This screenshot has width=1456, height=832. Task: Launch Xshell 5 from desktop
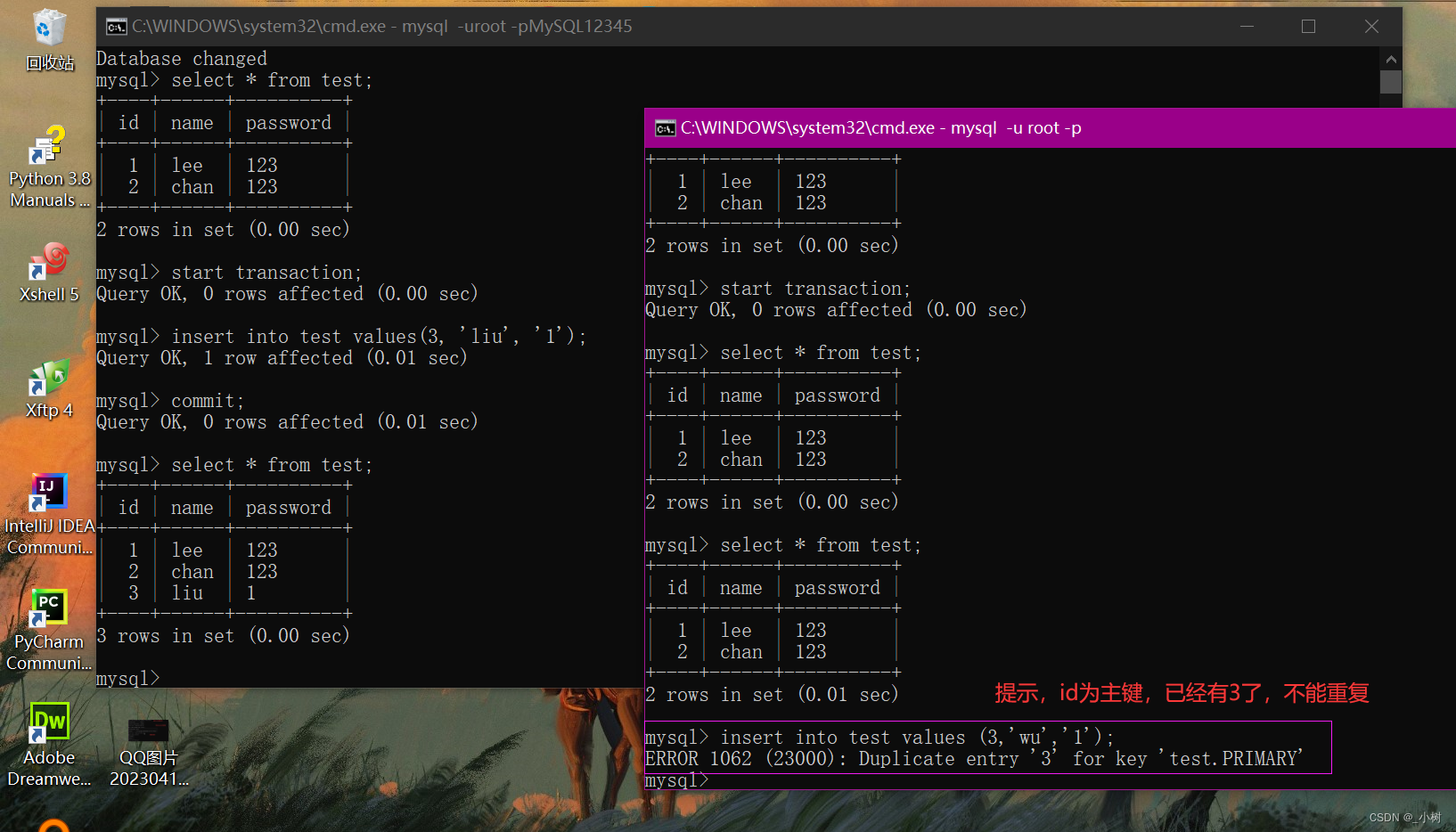(x=49, y=272)
